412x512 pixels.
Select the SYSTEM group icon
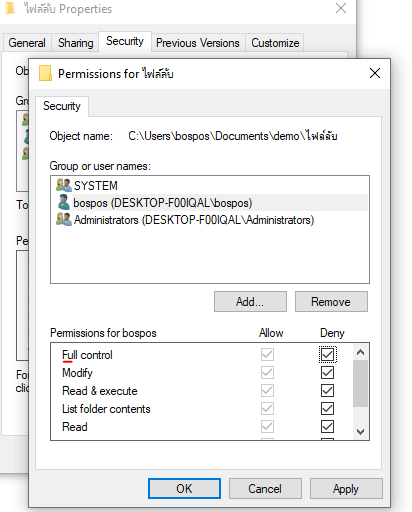pyautogui.click(x=64, y=185)
